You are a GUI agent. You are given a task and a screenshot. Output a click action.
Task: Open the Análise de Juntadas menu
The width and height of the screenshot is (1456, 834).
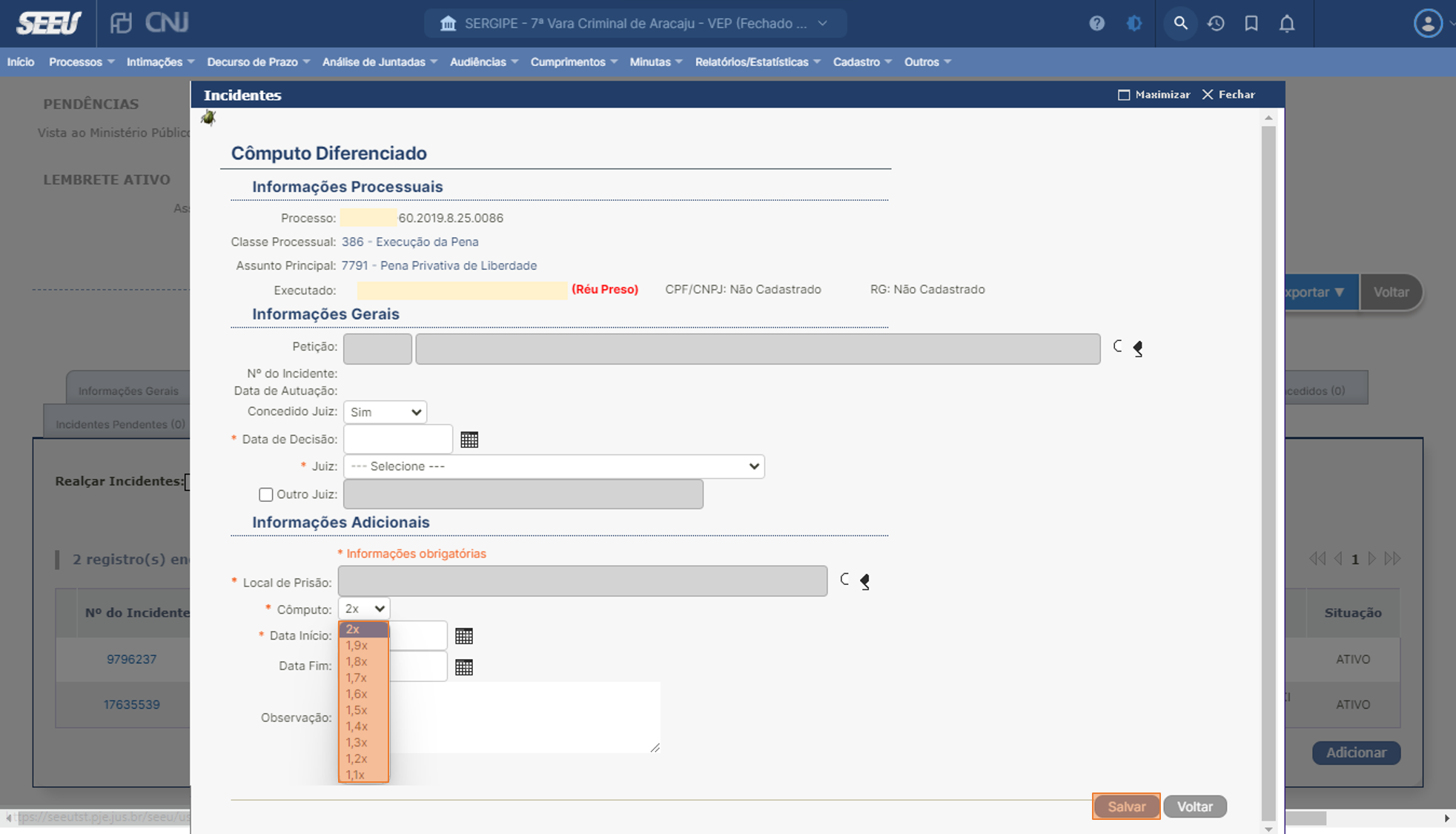tap(380, 62)
